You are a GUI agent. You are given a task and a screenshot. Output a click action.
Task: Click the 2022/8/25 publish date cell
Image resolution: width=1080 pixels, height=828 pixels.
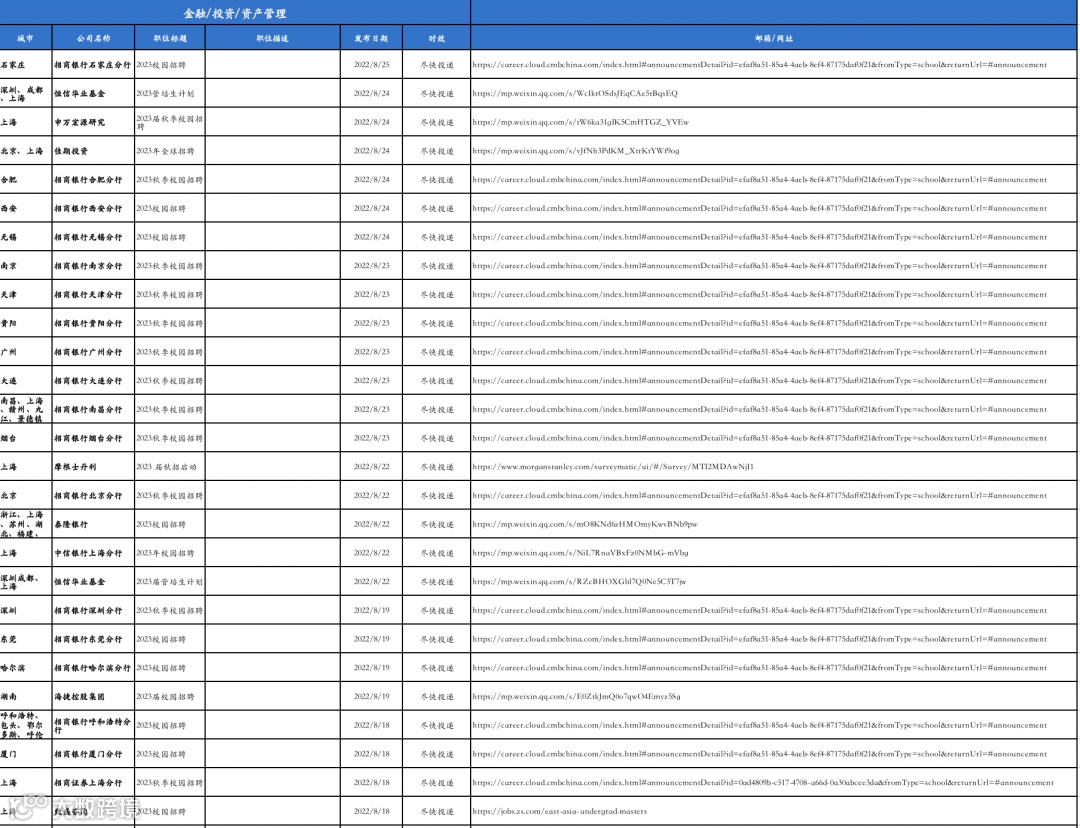click(x=371, y=65)
